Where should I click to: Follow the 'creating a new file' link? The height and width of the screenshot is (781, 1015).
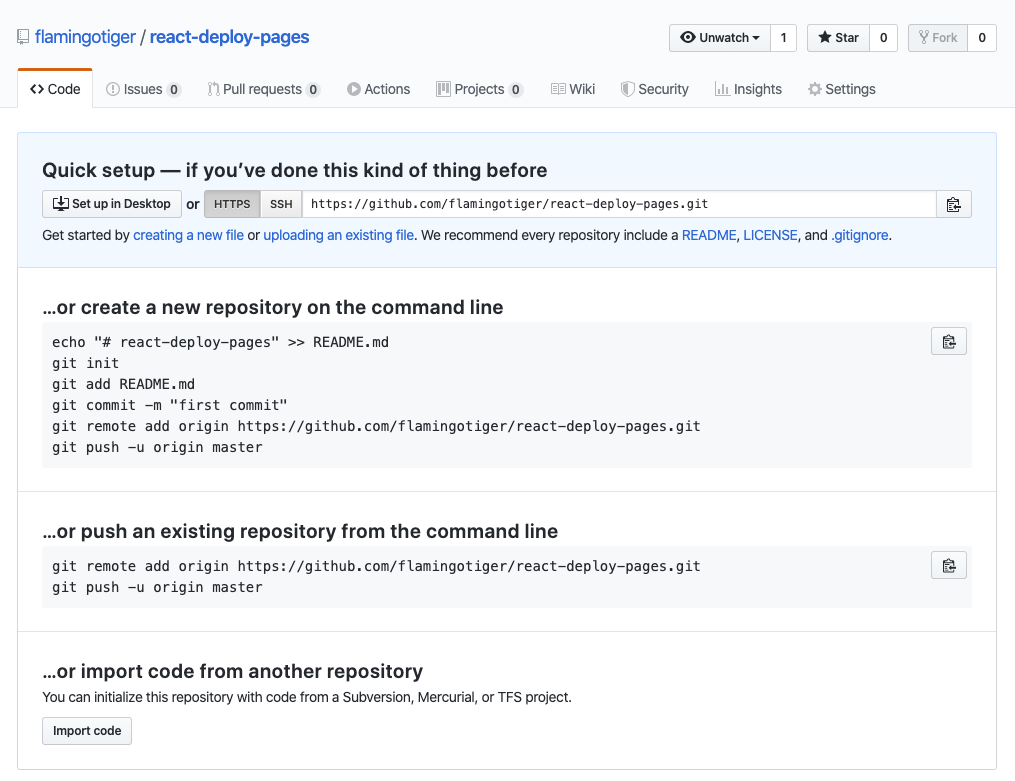click(x=188, y=236)
